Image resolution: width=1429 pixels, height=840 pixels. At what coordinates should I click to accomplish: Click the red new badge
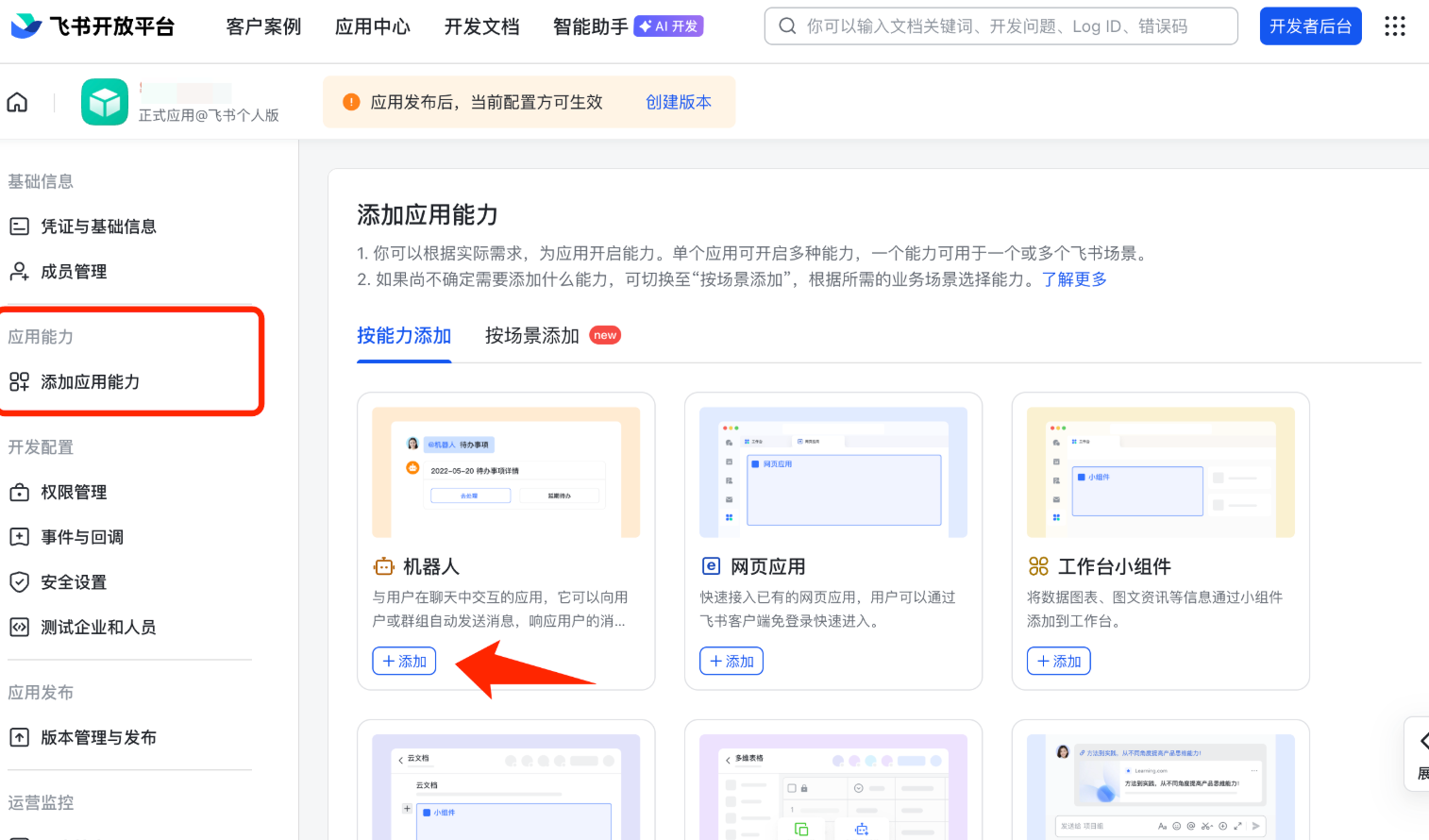point(605,335)
